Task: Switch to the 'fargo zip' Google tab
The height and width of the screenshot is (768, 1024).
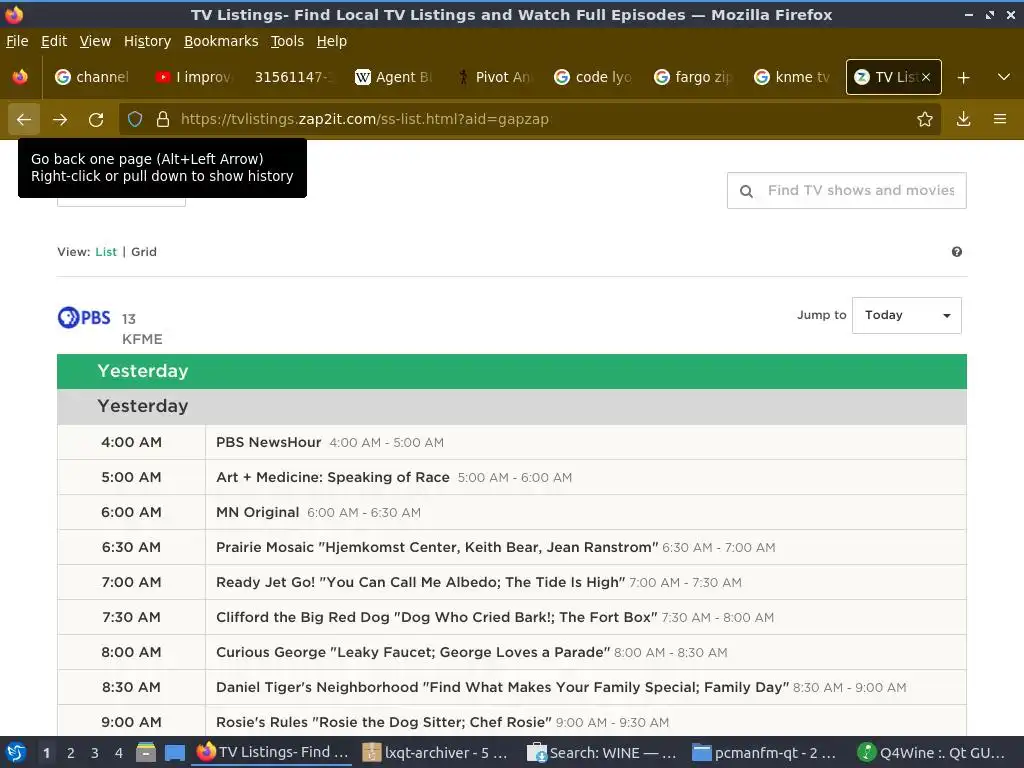Action: coord(693,77)
